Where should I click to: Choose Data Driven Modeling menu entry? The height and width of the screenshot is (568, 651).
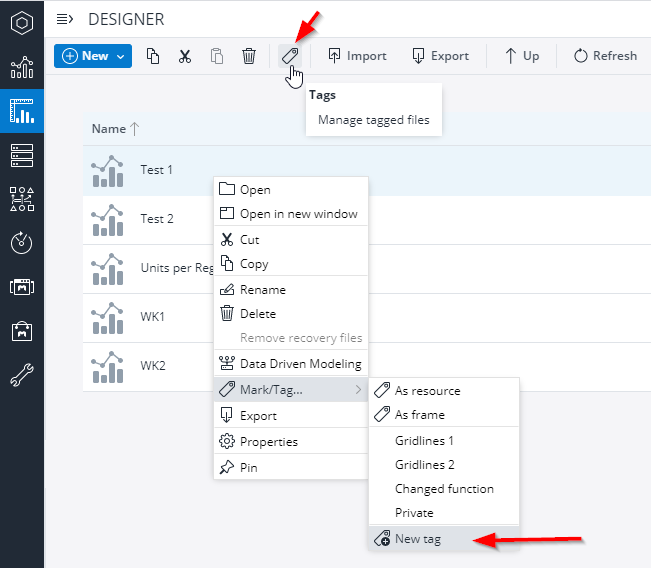point(291,364)
